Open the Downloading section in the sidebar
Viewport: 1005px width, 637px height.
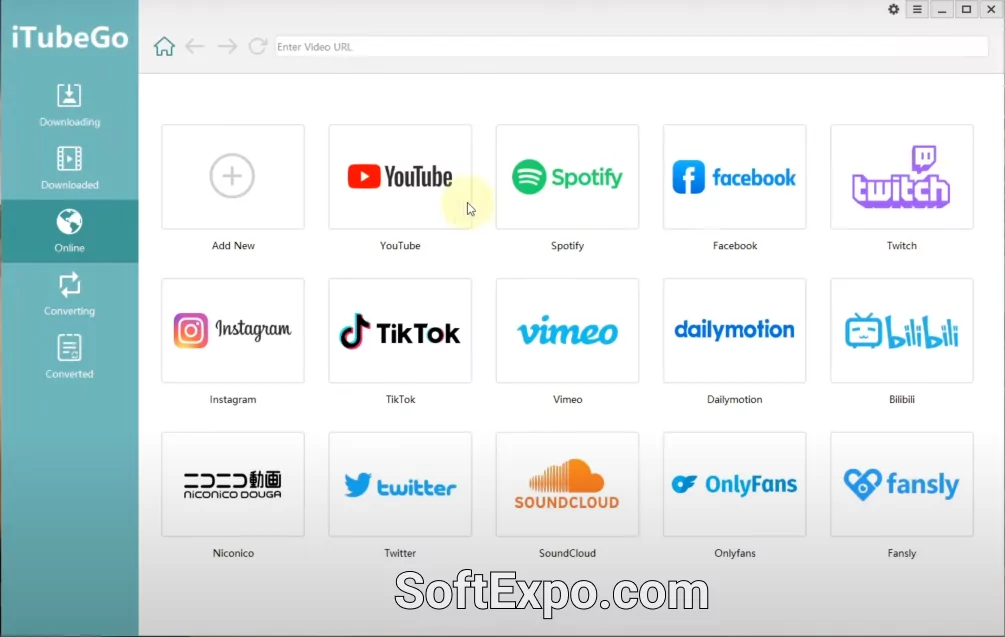pyautogui.click(x=69, y=103)
